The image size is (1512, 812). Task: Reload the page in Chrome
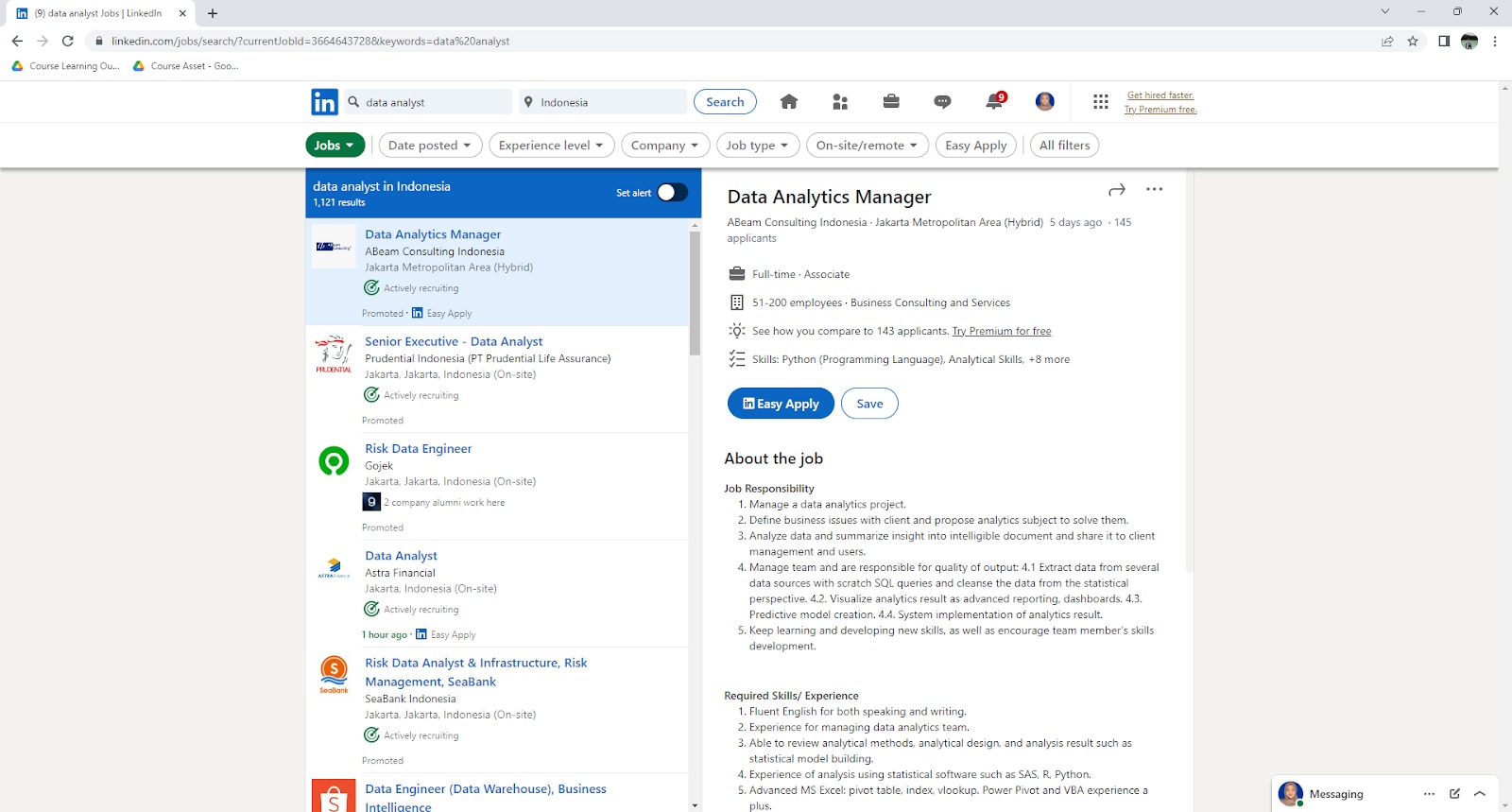click(x=68, y=41)
